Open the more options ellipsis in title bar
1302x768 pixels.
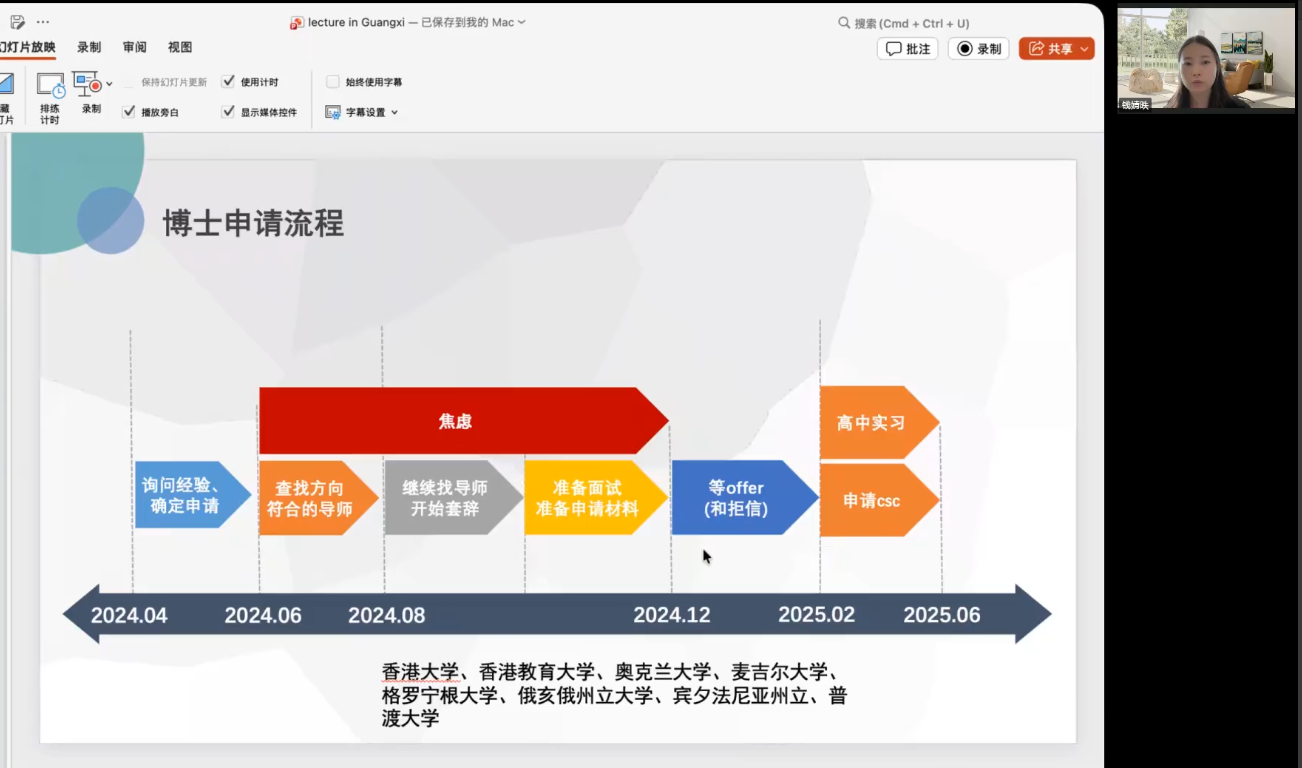coord(43,22)
